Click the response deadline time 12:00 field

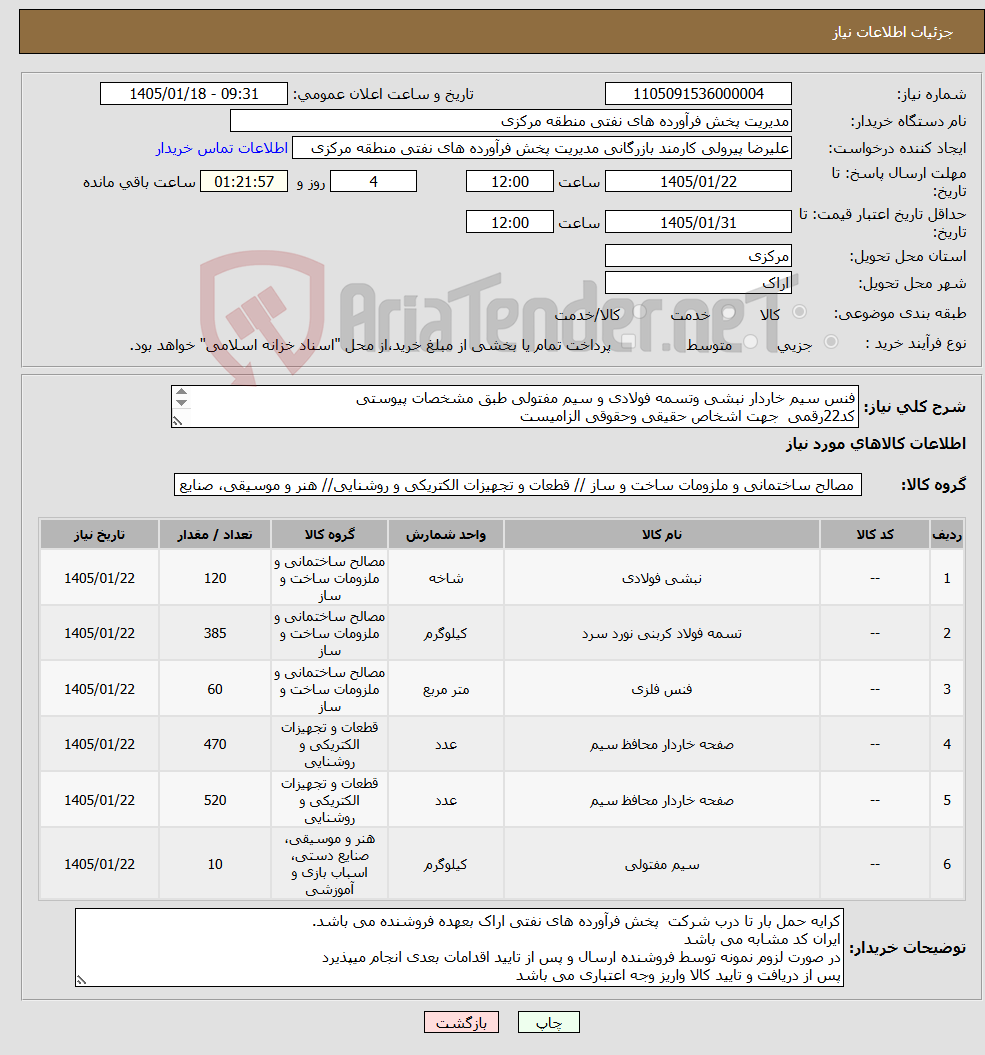[509, 182]
